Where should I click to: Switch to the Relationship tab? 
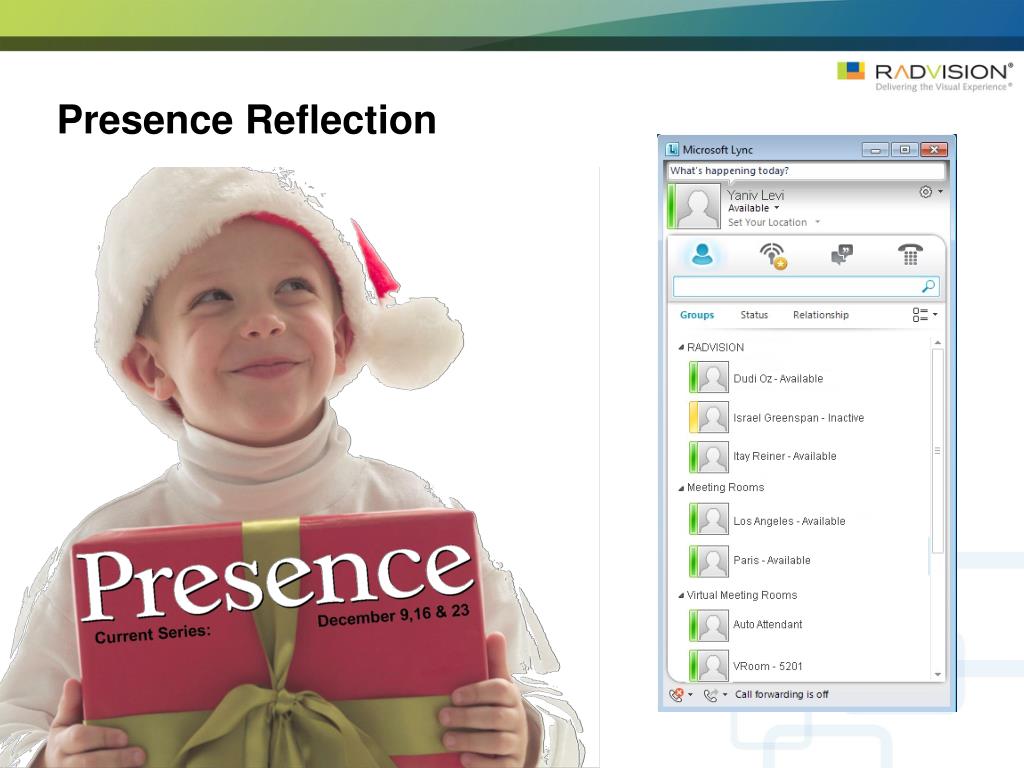tap(821, 315)
